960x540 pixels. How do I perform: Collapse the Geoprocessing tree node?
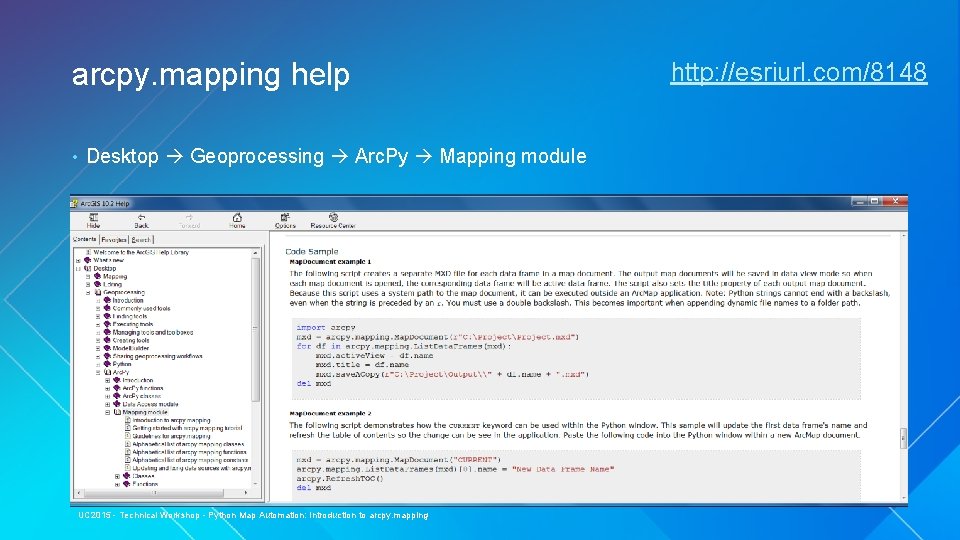coord(88,292)
